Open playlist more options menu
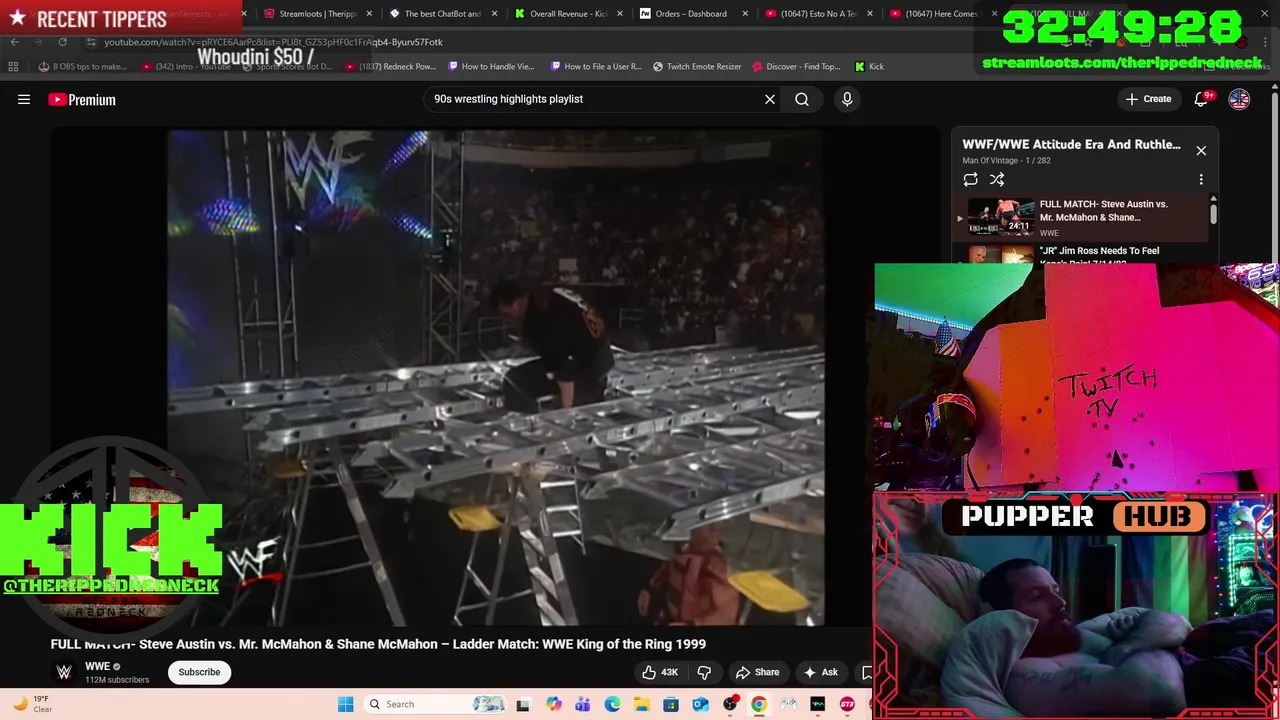The height and width of the screenshot is (720, 1280). (x=1201, y=180)
